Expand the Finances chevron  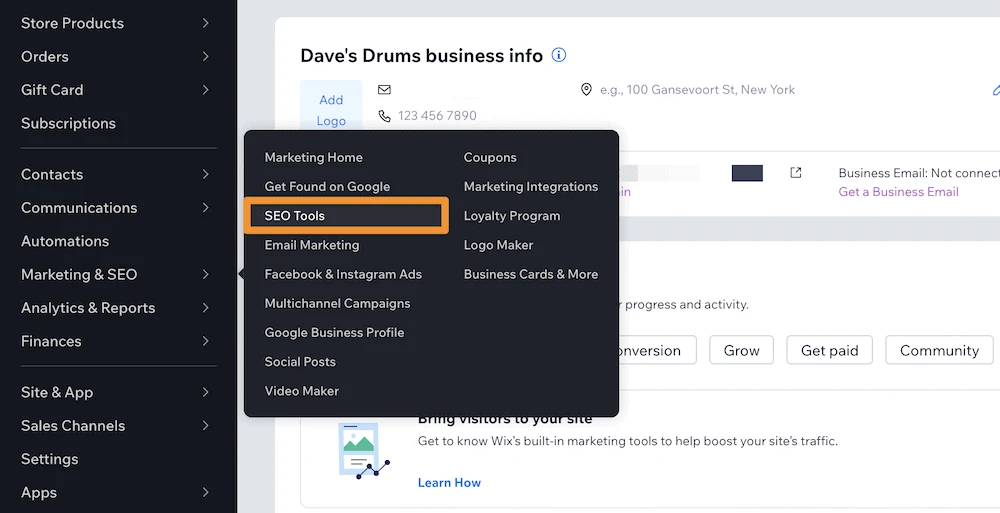click(x=205, y=341)
